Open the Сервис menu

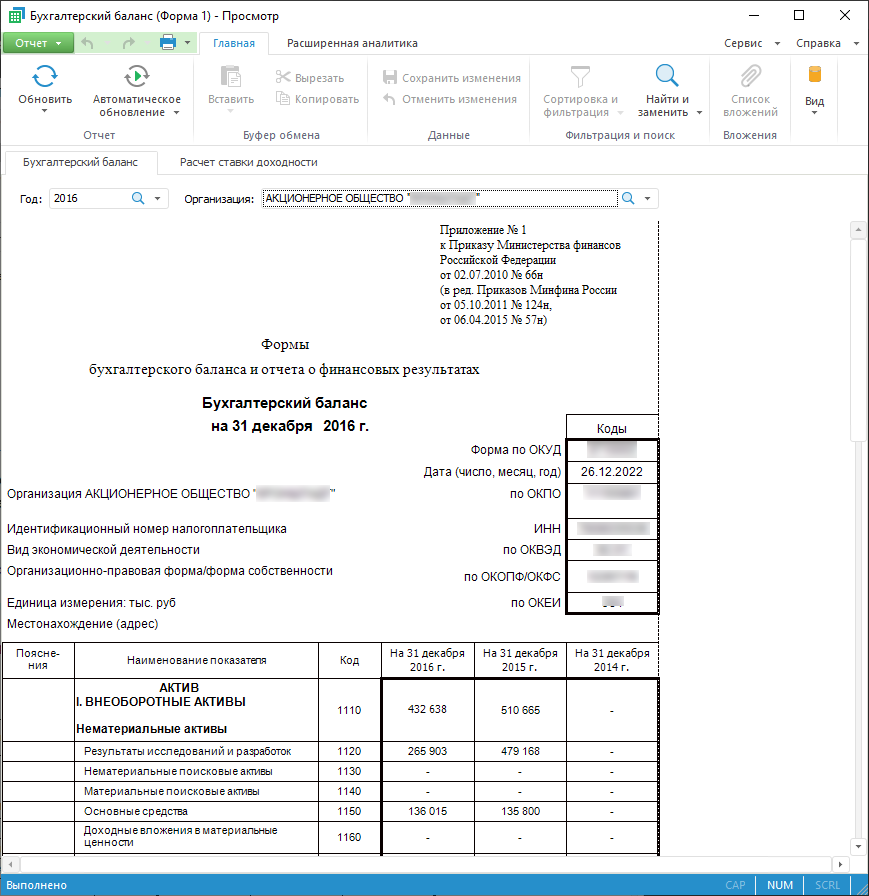(x=751, y=43)
